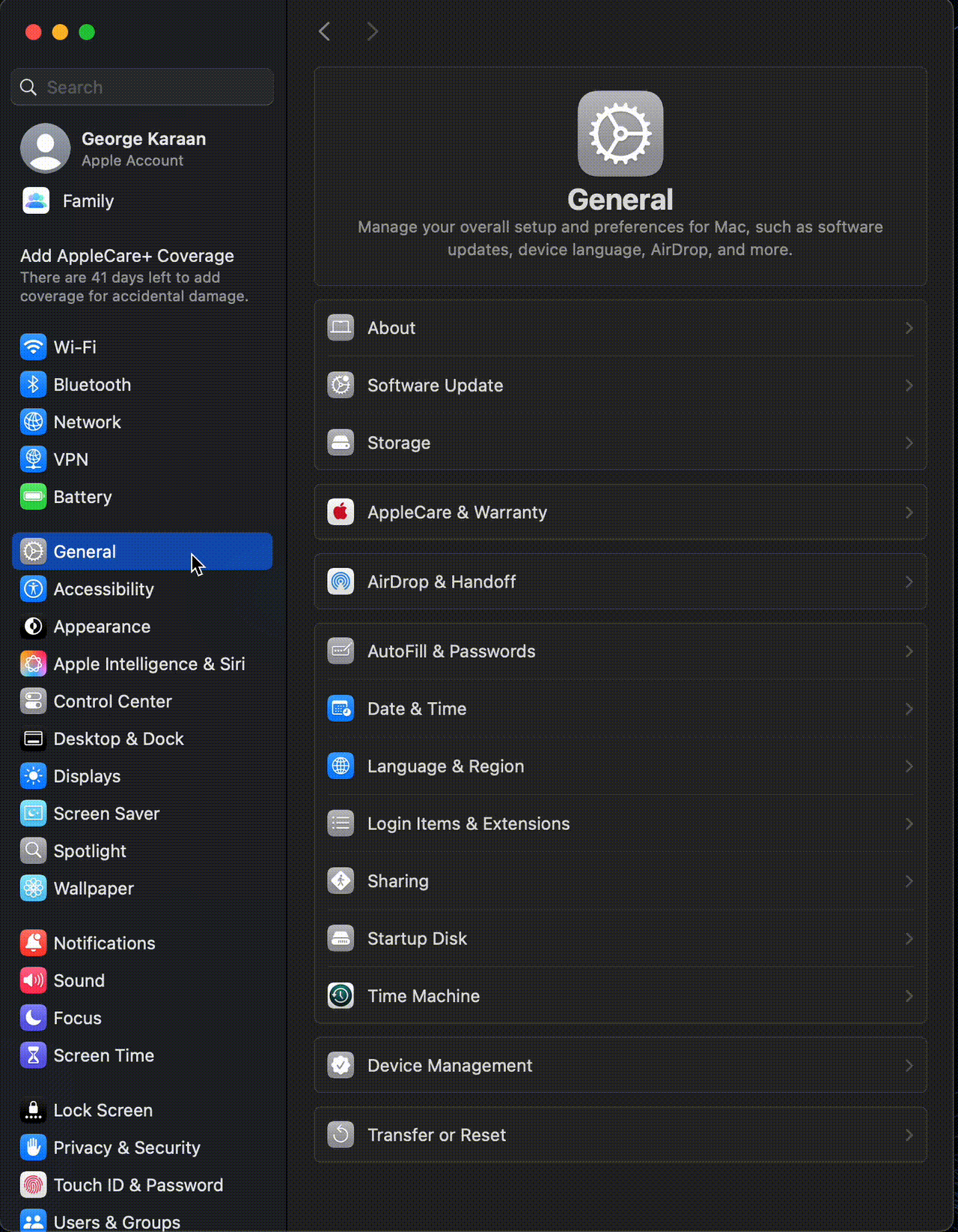Click the Accessibility icon
Viewport: 958px width, 1232px height.
click(33, 589)
